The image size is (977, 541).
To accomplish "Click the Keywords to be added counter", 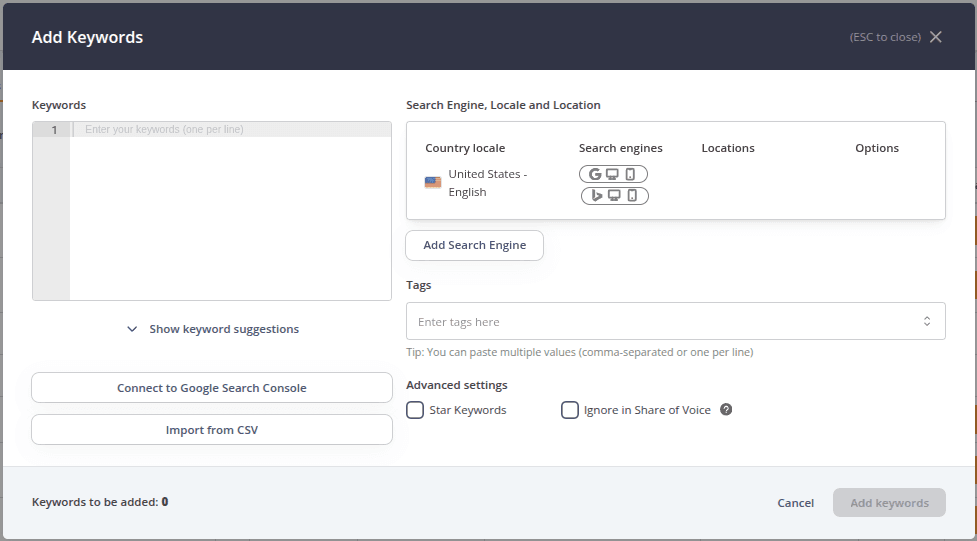I will tap(100, 502).
